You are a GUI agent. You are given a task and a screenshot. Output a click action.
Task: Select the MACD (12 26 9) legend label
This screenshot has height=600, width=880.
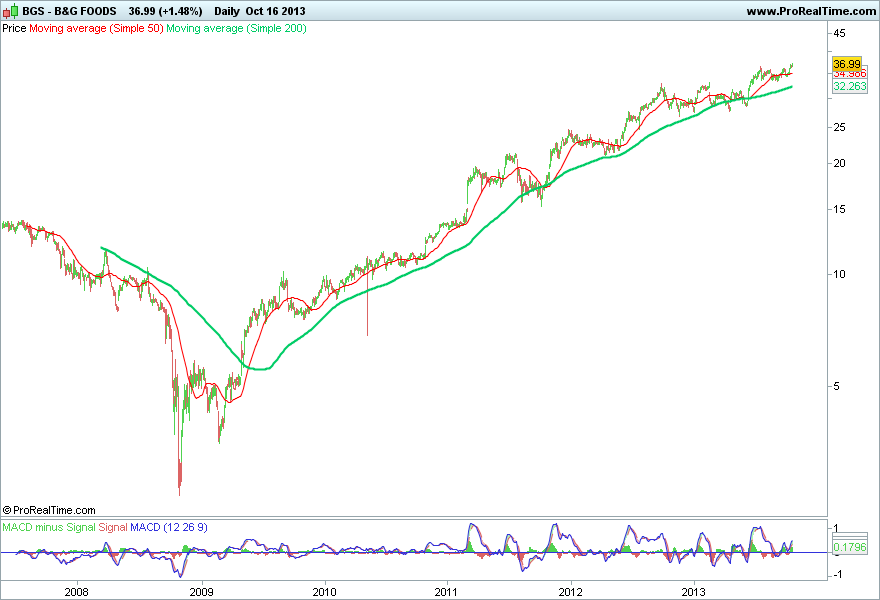tap(169, 527)
